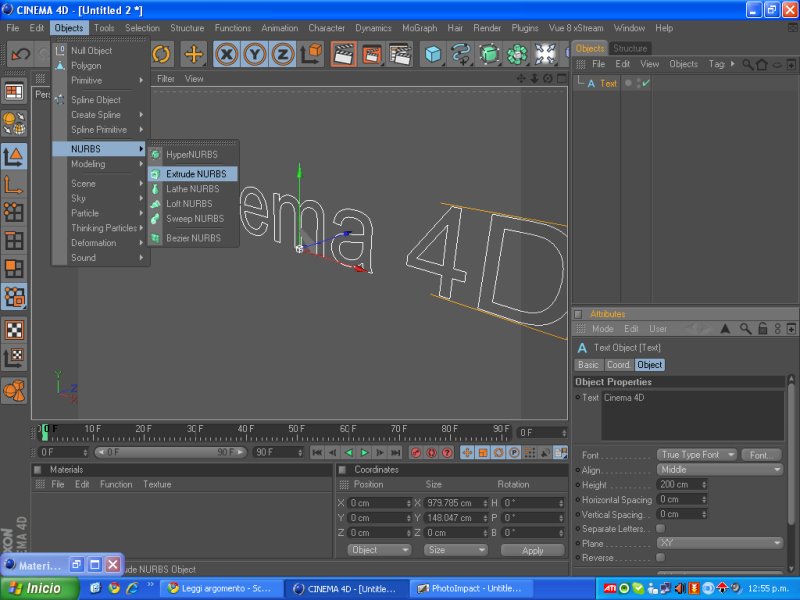
Task: Click the Undo arrow icon
Action: 21,54
